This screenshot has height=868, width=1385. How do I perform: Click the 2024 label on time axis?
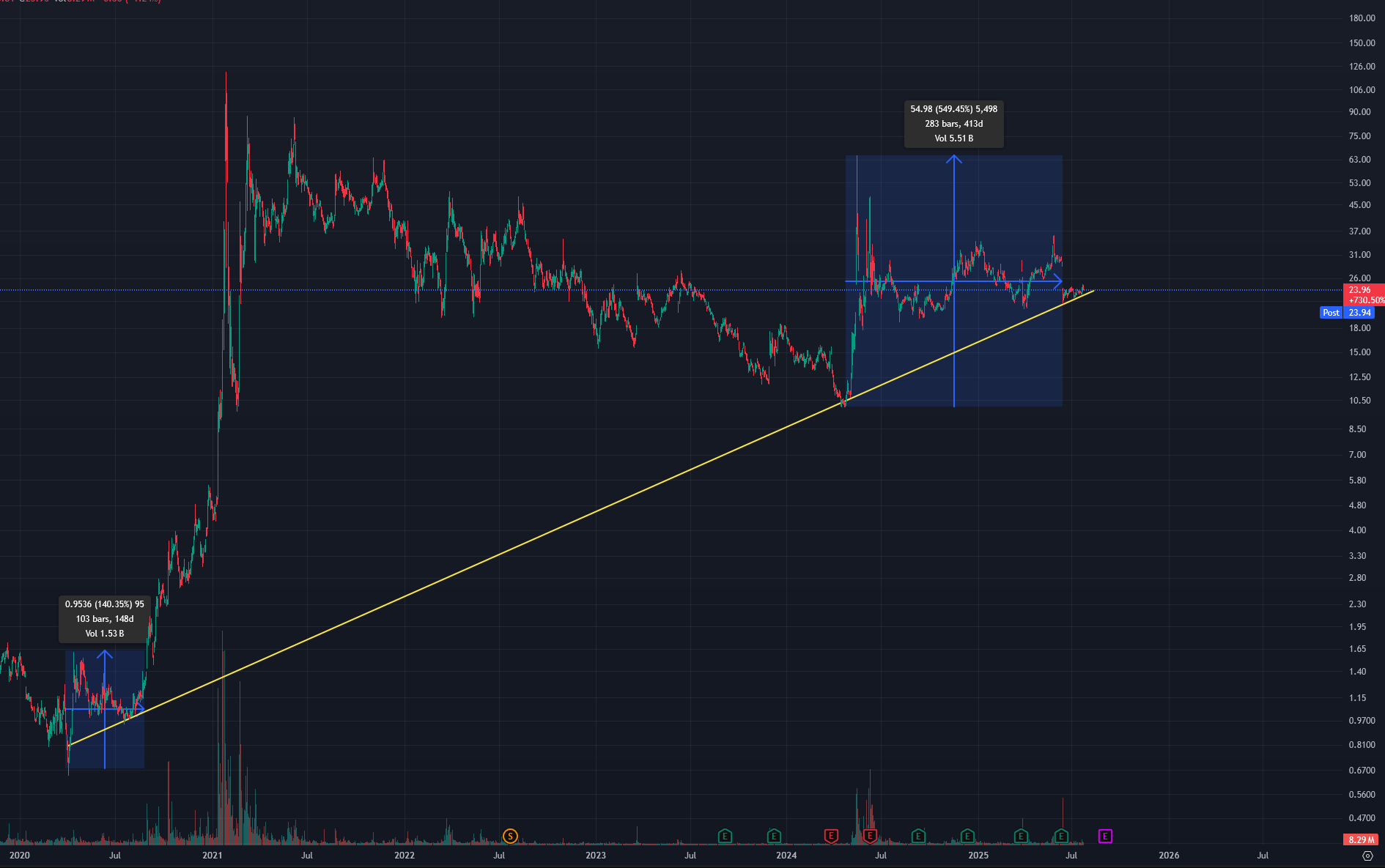786,856
